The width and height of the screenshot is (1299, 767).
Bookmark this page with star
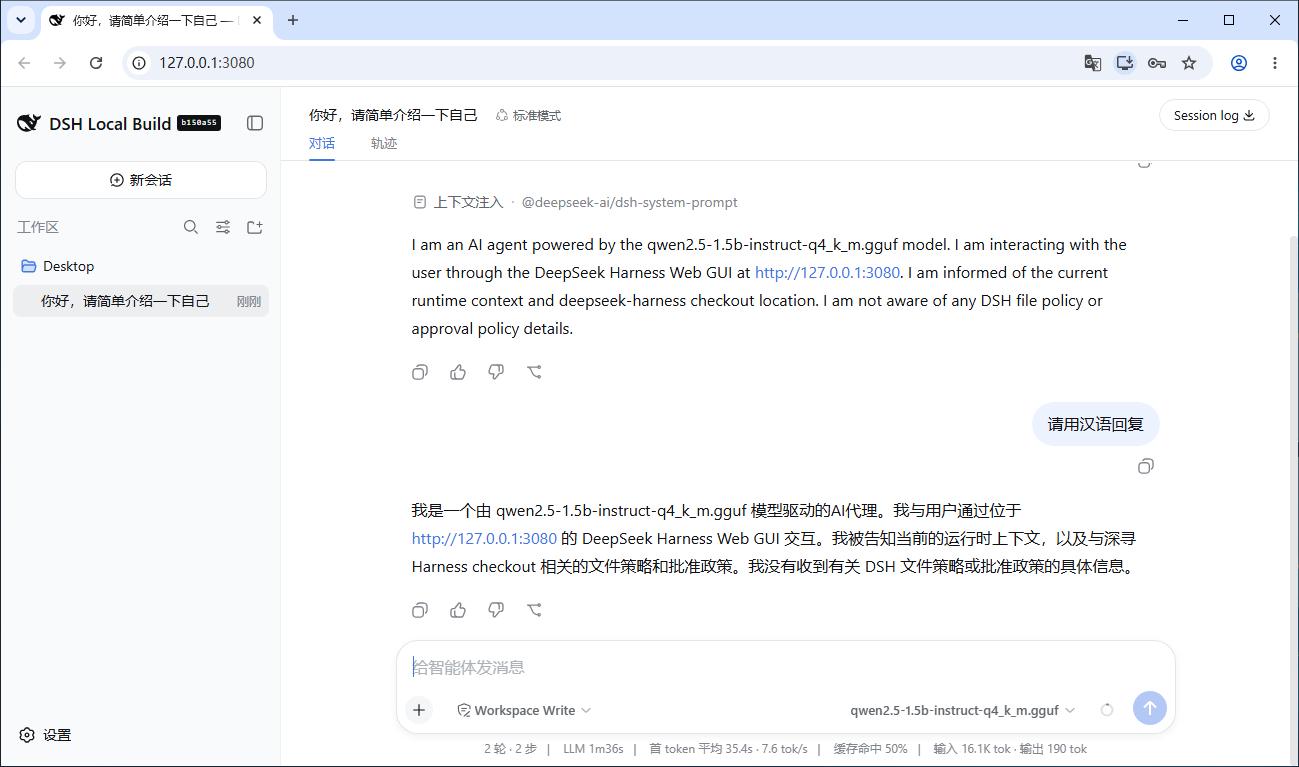pyautogui.click(x=1189, y=63)
